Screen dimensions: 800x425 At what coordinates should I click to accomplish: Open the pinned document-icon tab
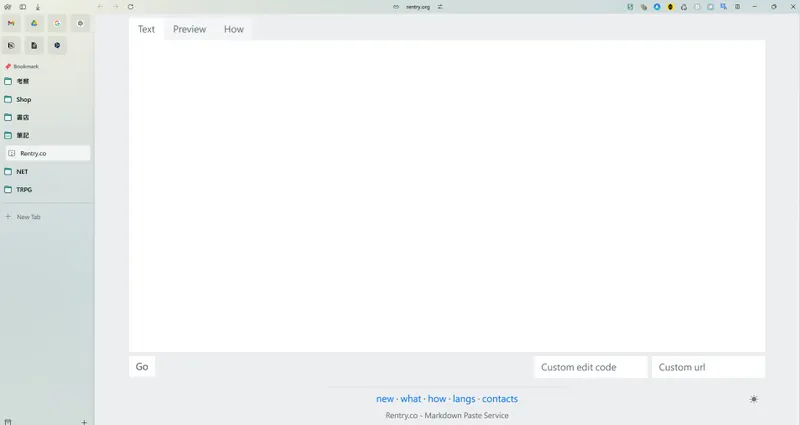pos(34,45)
